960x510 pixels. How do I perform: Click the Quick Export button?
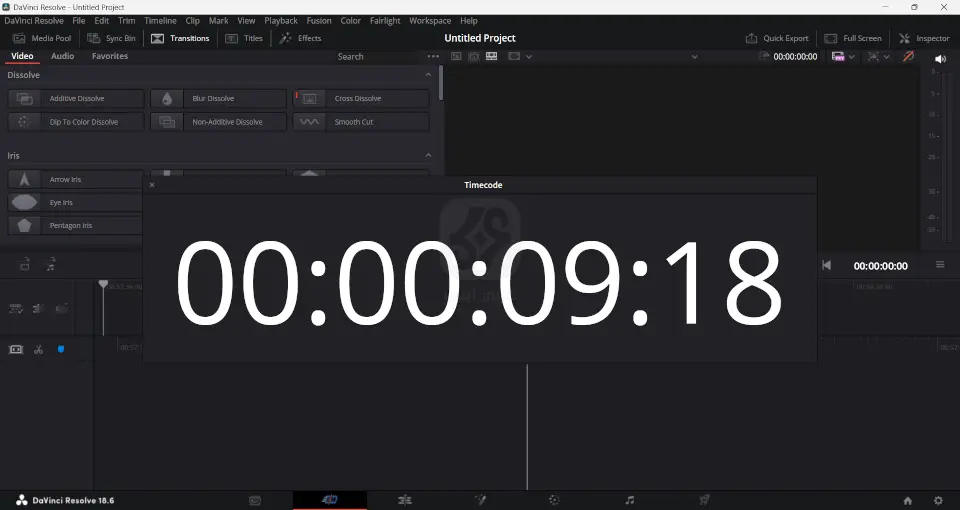pos(777,38)
